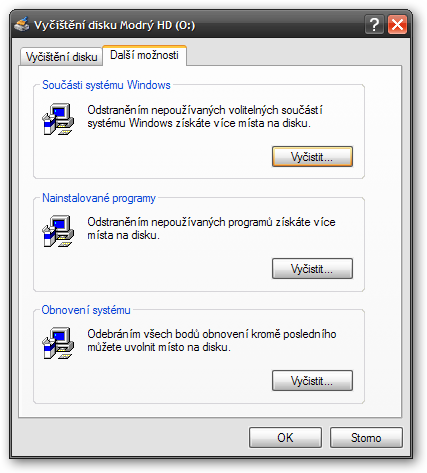
Task: Click the computer icon beside Součásti systému Windows
Action: coord(58,119)
